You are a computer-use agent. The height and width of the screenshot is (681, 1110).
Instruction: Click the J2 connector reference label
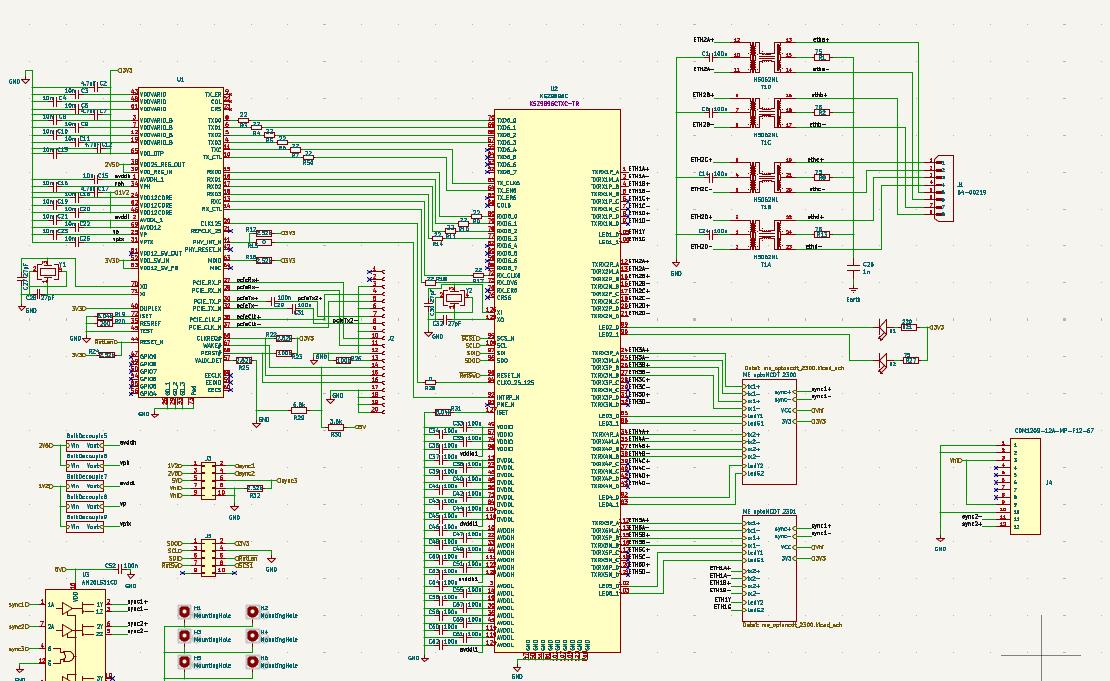[391, 338]
